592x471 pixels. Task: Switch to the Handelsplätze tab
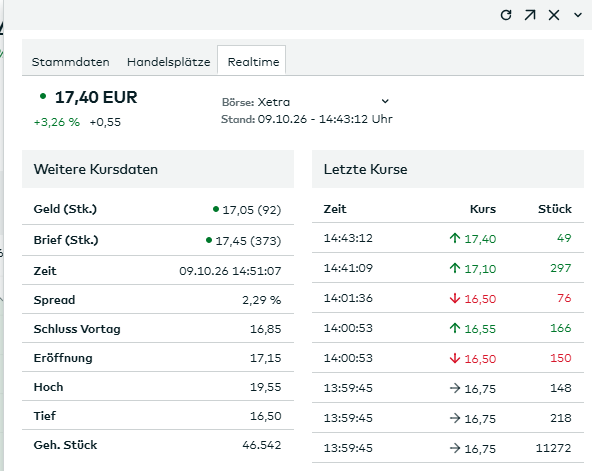click(x=168, y=62)
